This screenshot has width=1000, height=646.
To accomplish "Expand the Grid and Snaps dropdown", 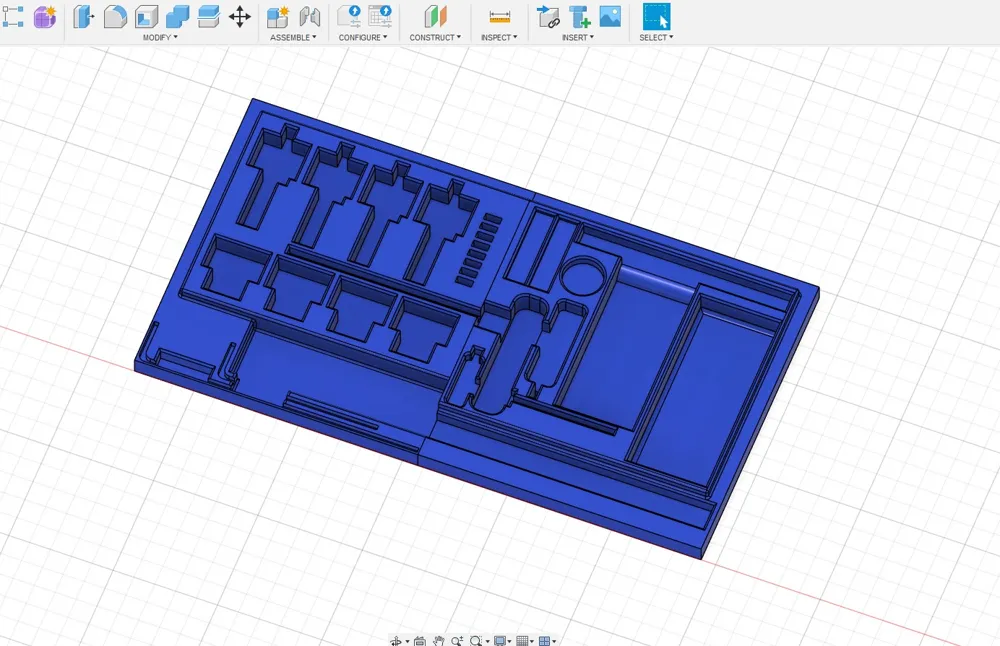I will [x=524, y=640].
